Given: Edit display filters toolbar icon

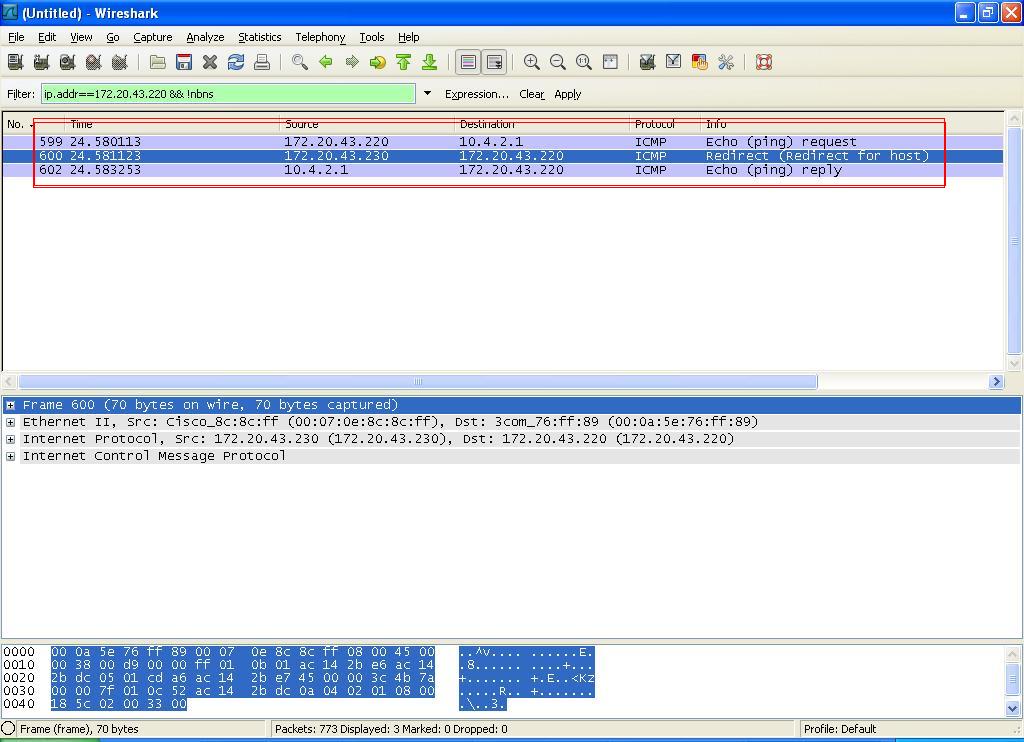Looking at the screenshot, I should coord(673,62).
